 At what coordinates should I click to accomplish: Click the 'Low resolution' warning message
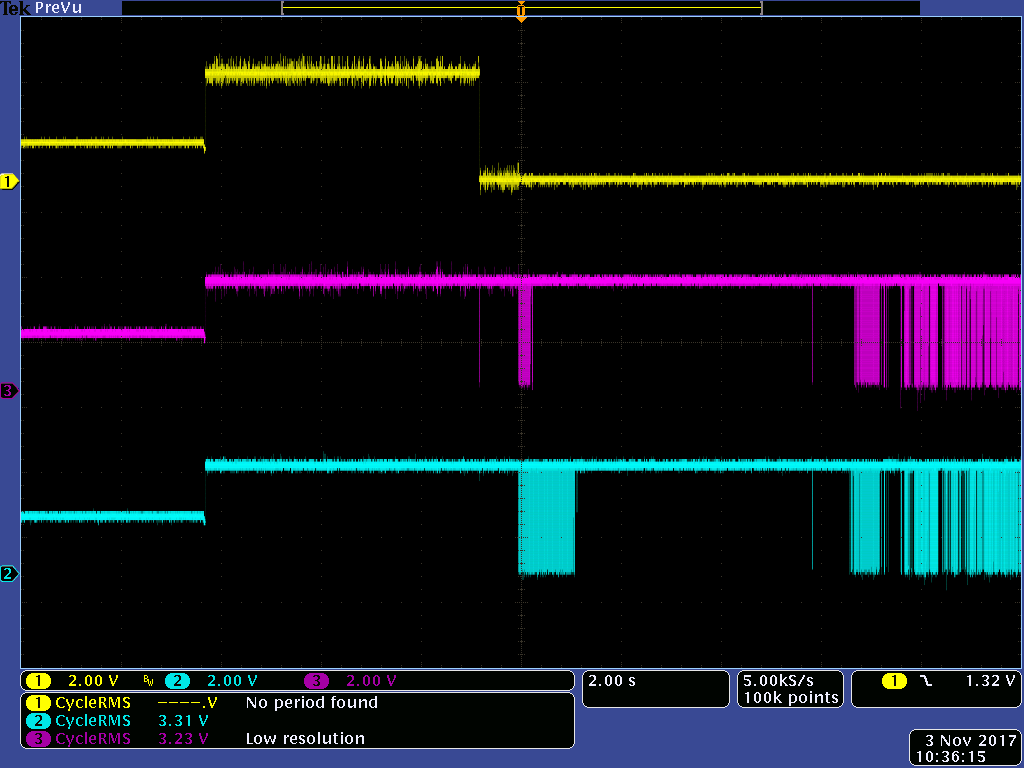coord(305,739)
